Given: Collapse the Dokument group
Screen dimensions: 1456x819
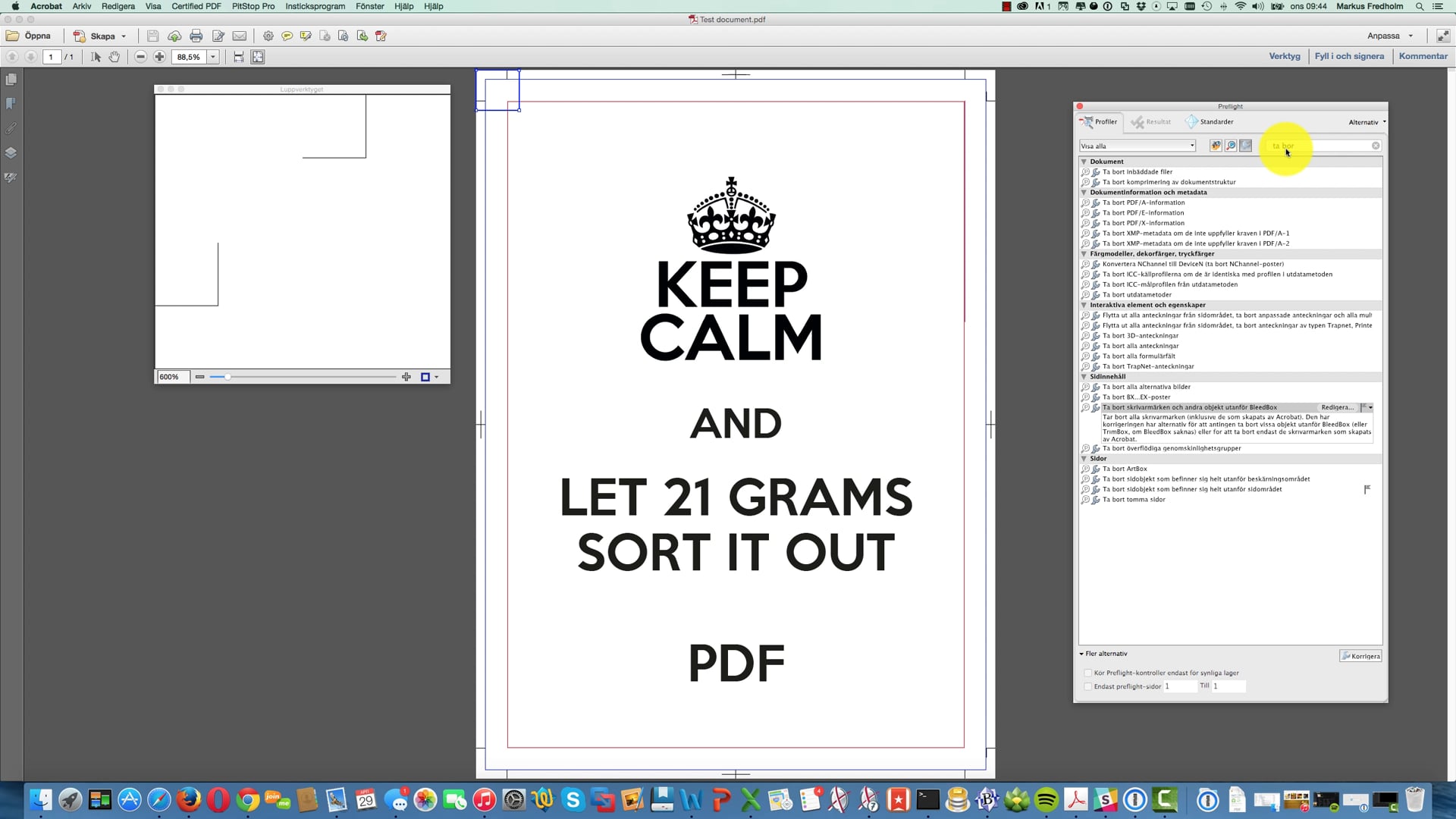Looking at the screenshot, I should click(x=1084, y=162).
